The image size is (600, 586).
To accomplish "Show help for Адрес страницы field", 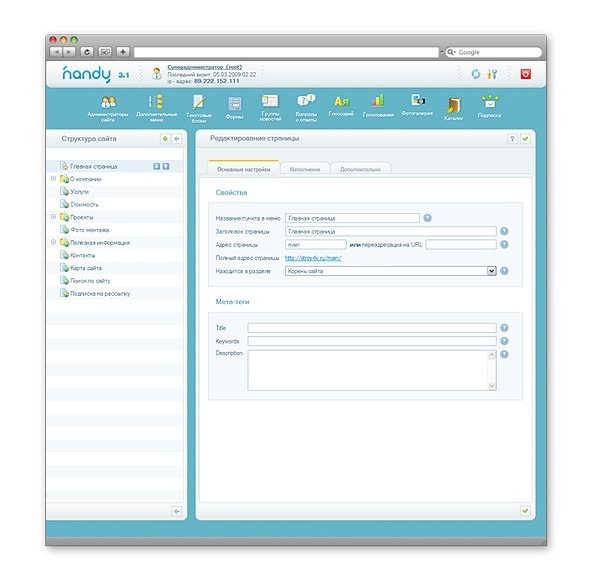I will click(x=504, y=244).
